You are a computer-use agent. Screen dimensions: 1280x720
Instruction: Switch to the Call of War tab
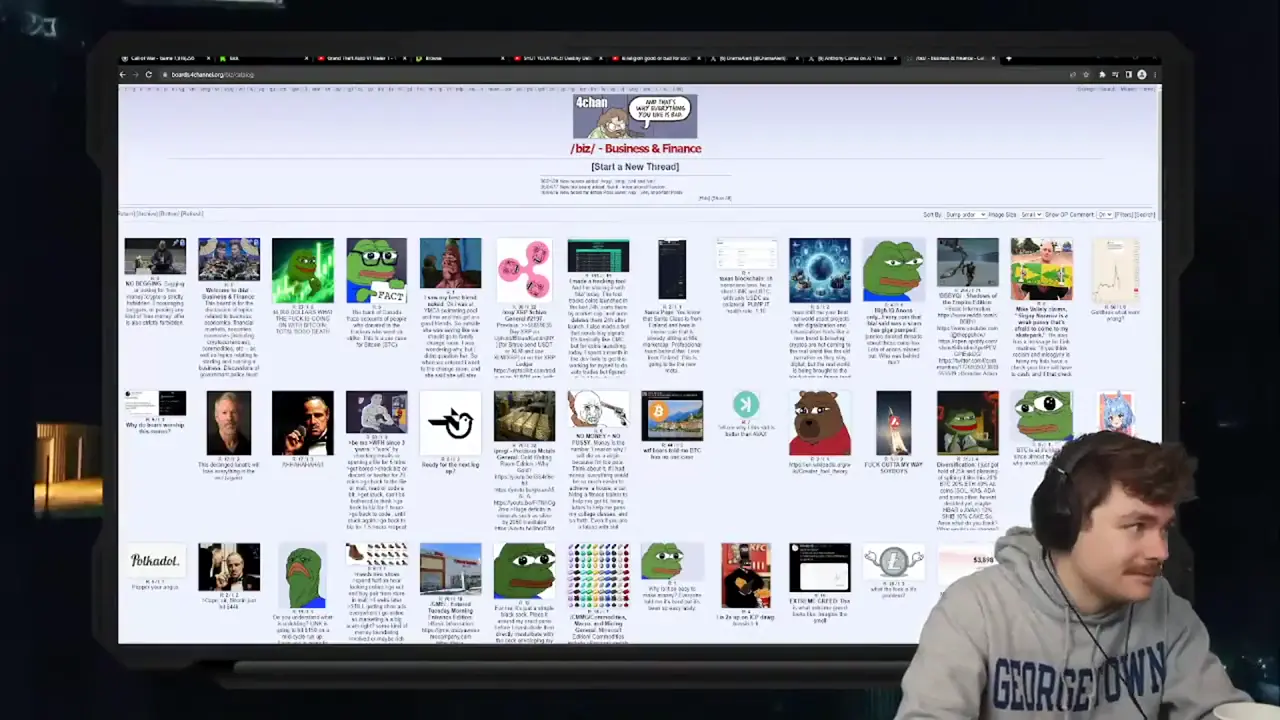point(162,58)
